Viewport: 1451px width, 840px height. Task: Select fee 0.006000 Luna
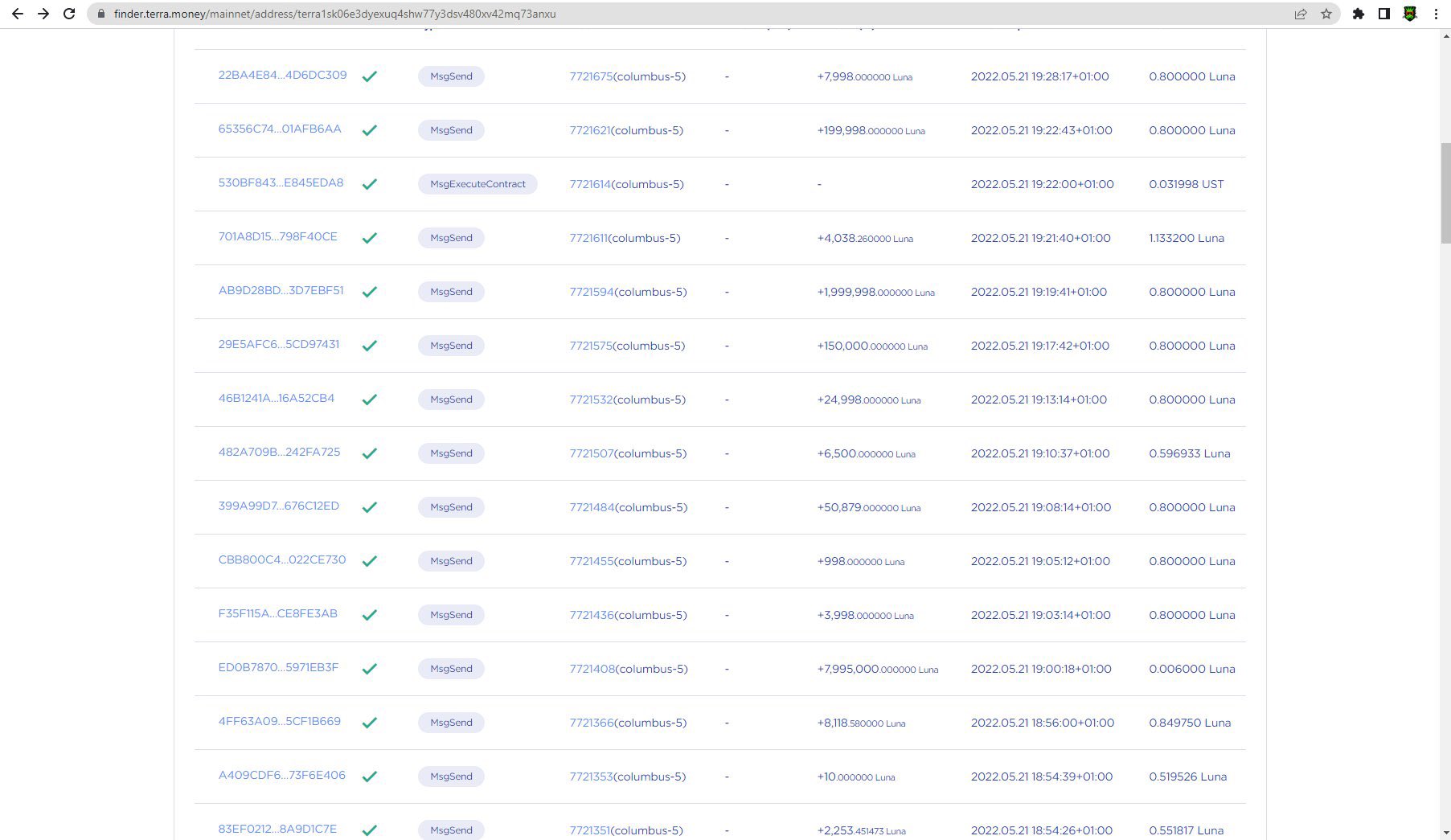[1191, 669]
